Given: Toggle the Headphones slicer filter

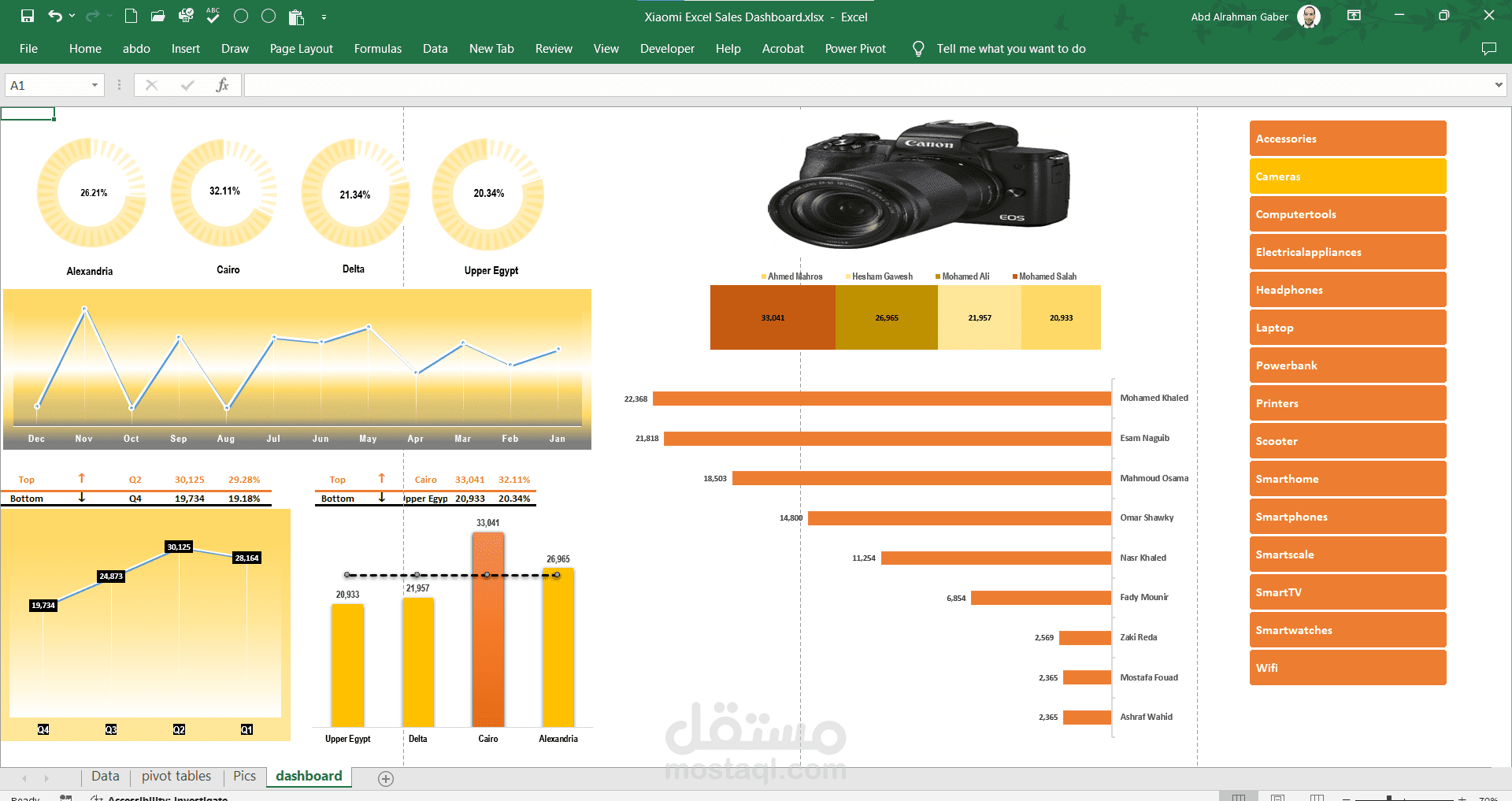Looking at the screenshot, I should point(1347,290).
